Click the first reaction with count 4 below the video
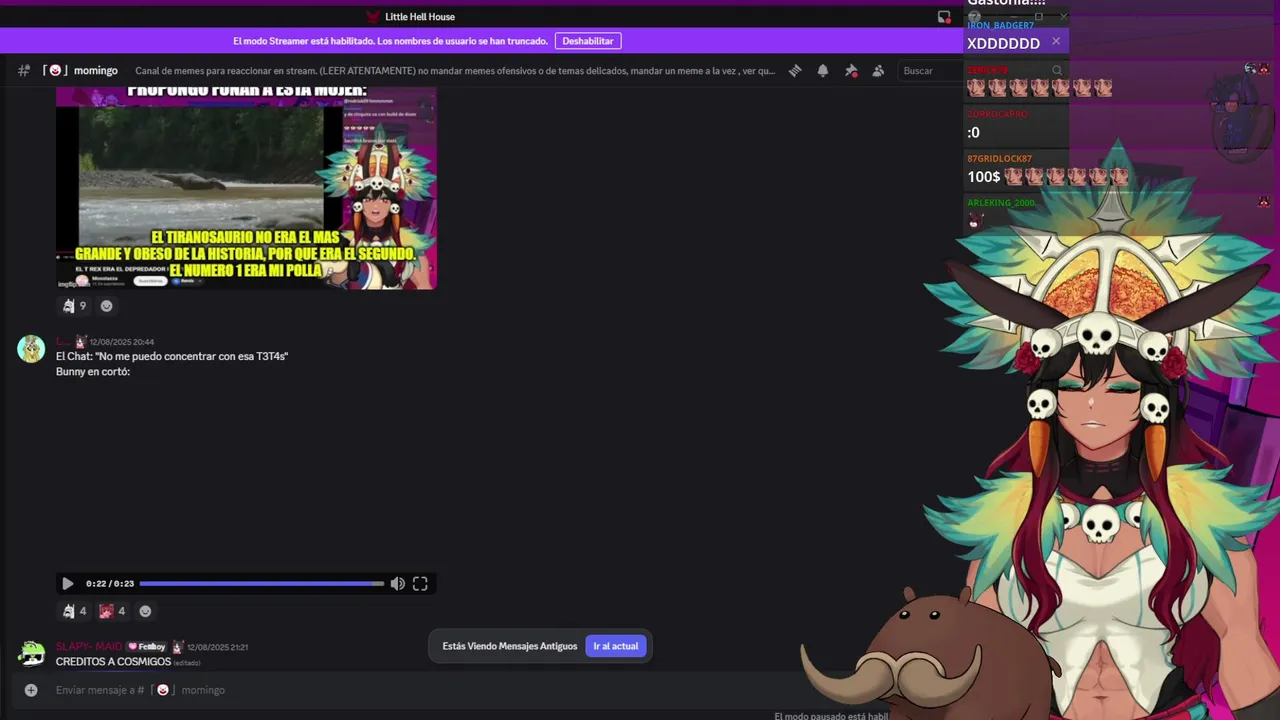1280x720 pixels. pyautogui.click(x=75, y=611)
